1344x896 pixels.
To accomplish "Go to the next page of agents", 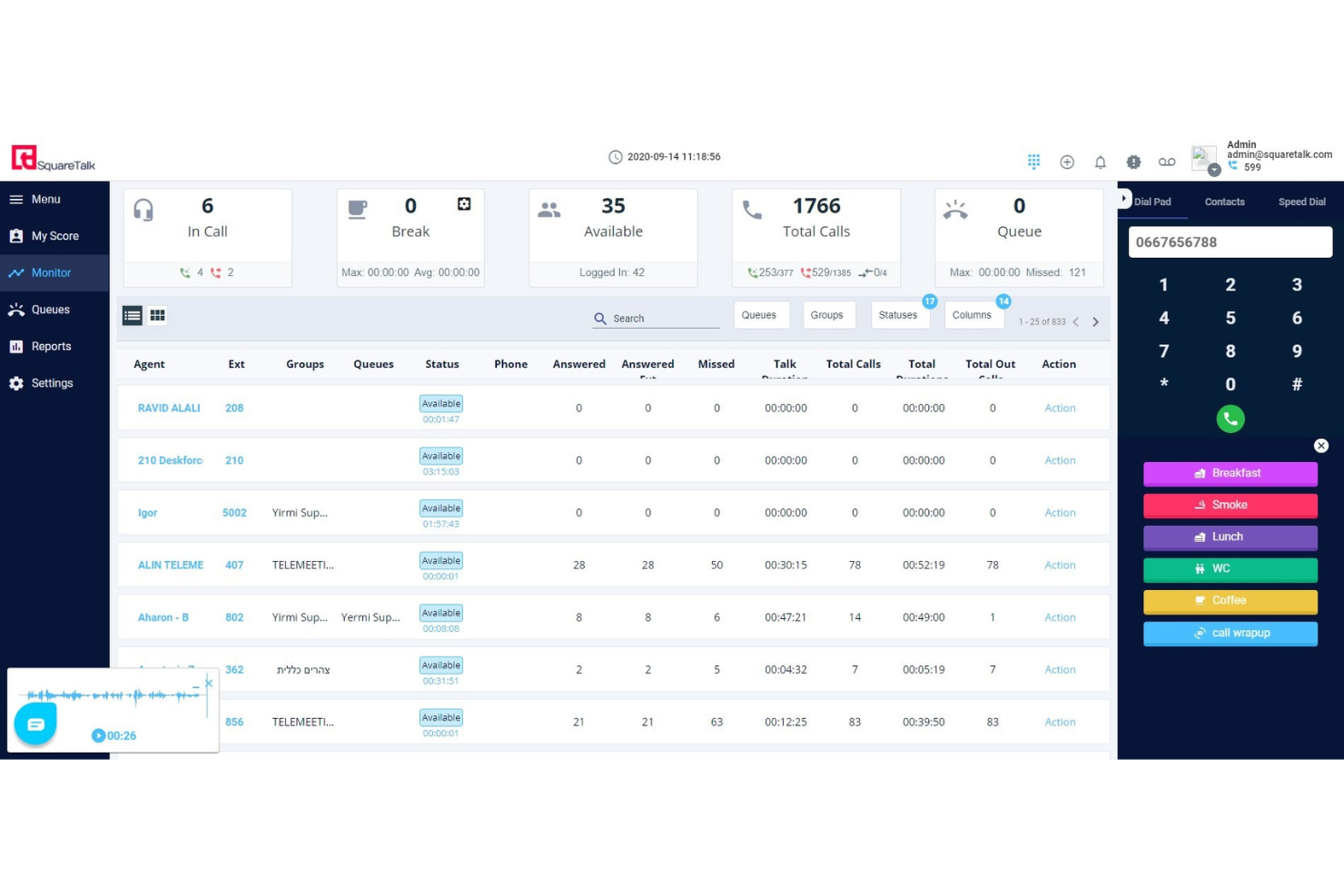I will 1096,321.
